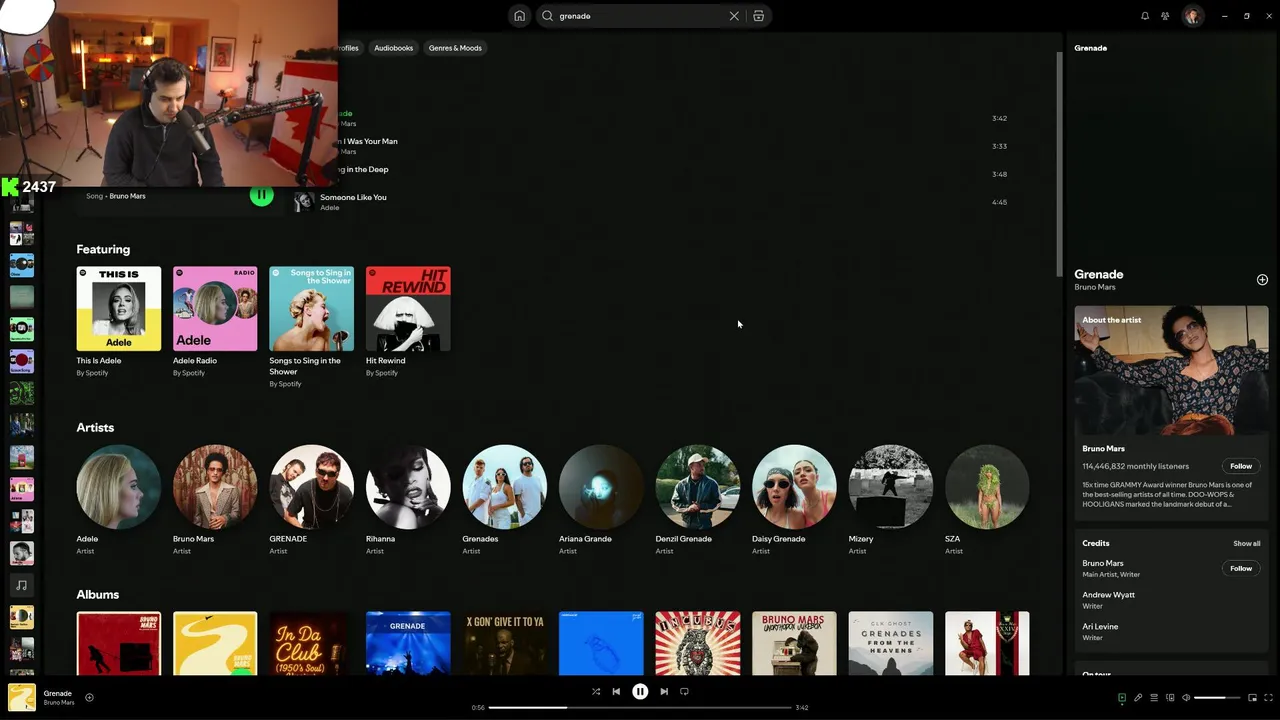This screenshot has height=720, width=1280.
Task: Filter results by Genres & Moods
Action: pos(455,48)
